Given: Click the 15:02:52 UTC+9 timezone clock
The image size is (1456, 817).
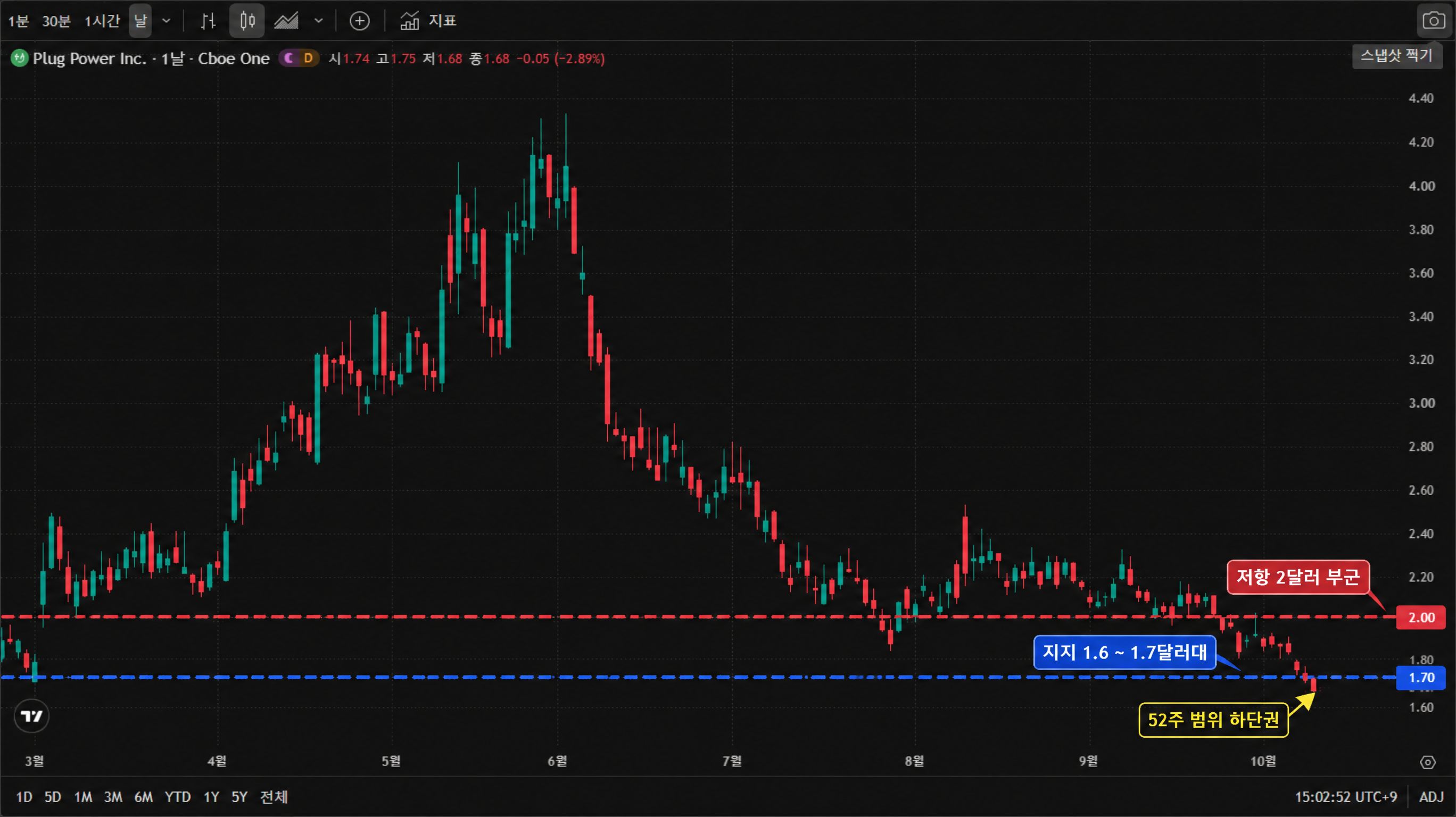Looking at the screenshot, I should click(1346, 797).
